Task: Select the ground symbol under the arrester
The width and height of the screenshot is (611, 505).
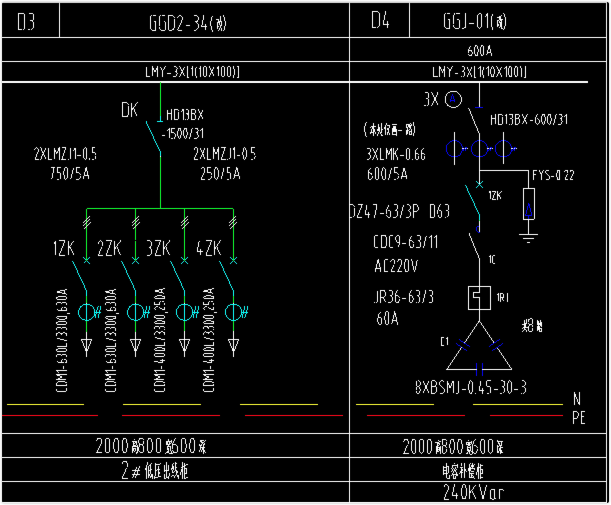Action: point(528,238)
